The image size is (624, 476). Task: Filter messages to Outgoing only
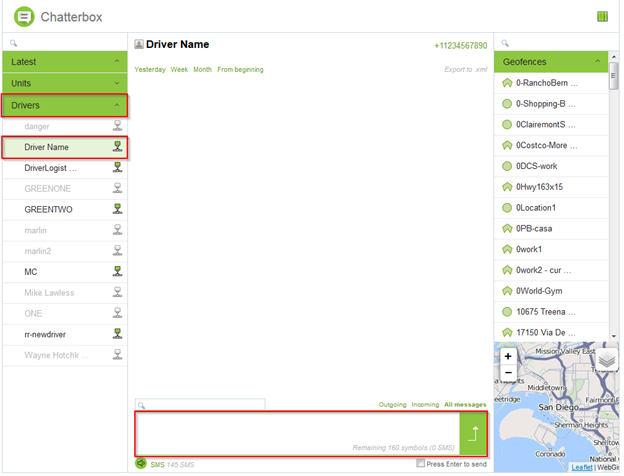392,405
